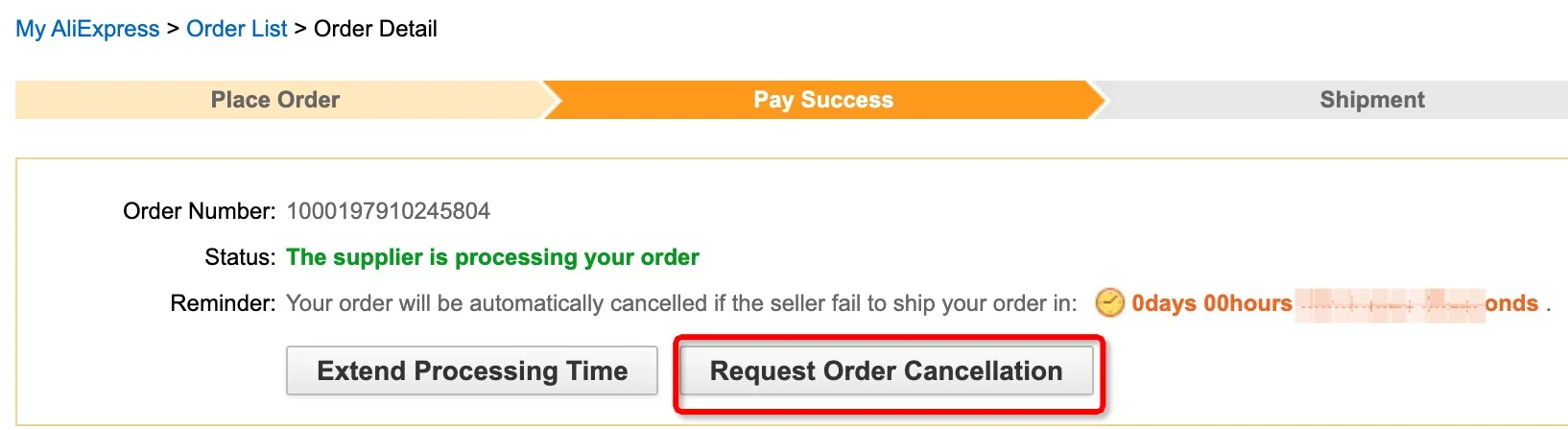Click the separator arrow after Order List
The height and width of the screenshot is (430, 1568).
coord(300,29)
